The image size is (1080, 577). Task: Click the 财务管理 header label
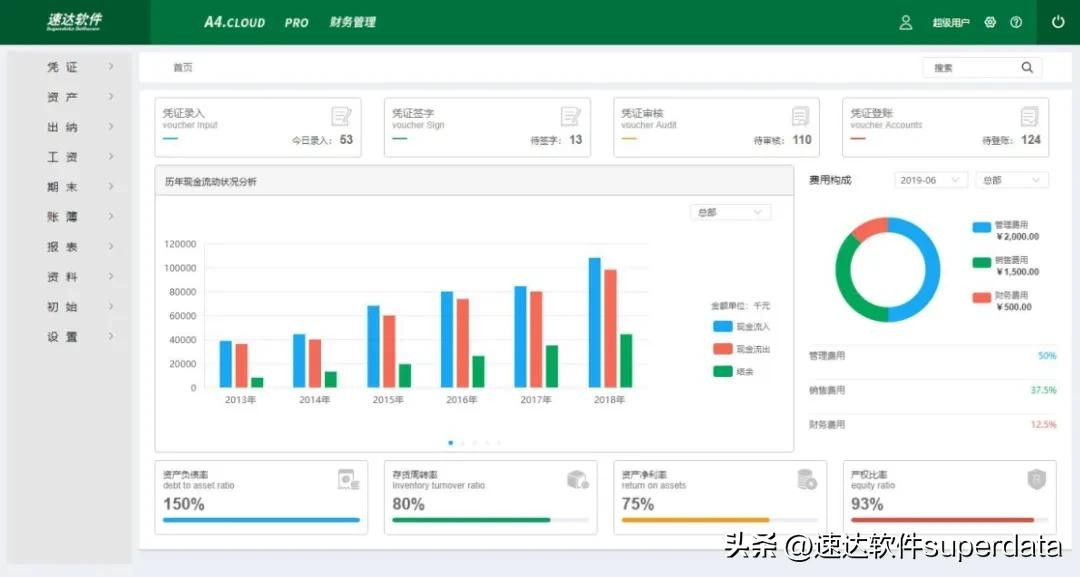click(353, 22)
